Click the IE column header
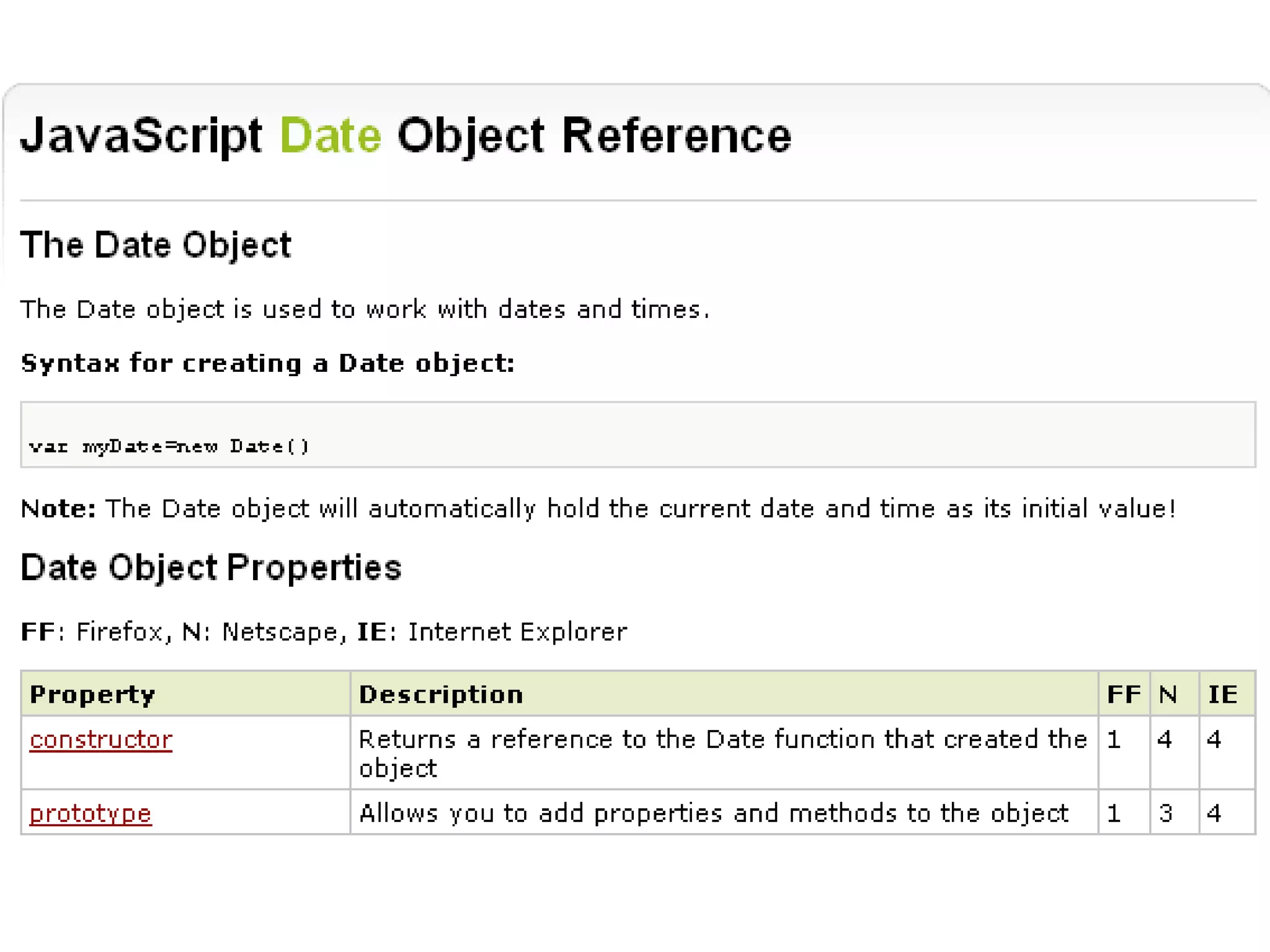This screenshot has width=1270, height=952. point(1223,694)
